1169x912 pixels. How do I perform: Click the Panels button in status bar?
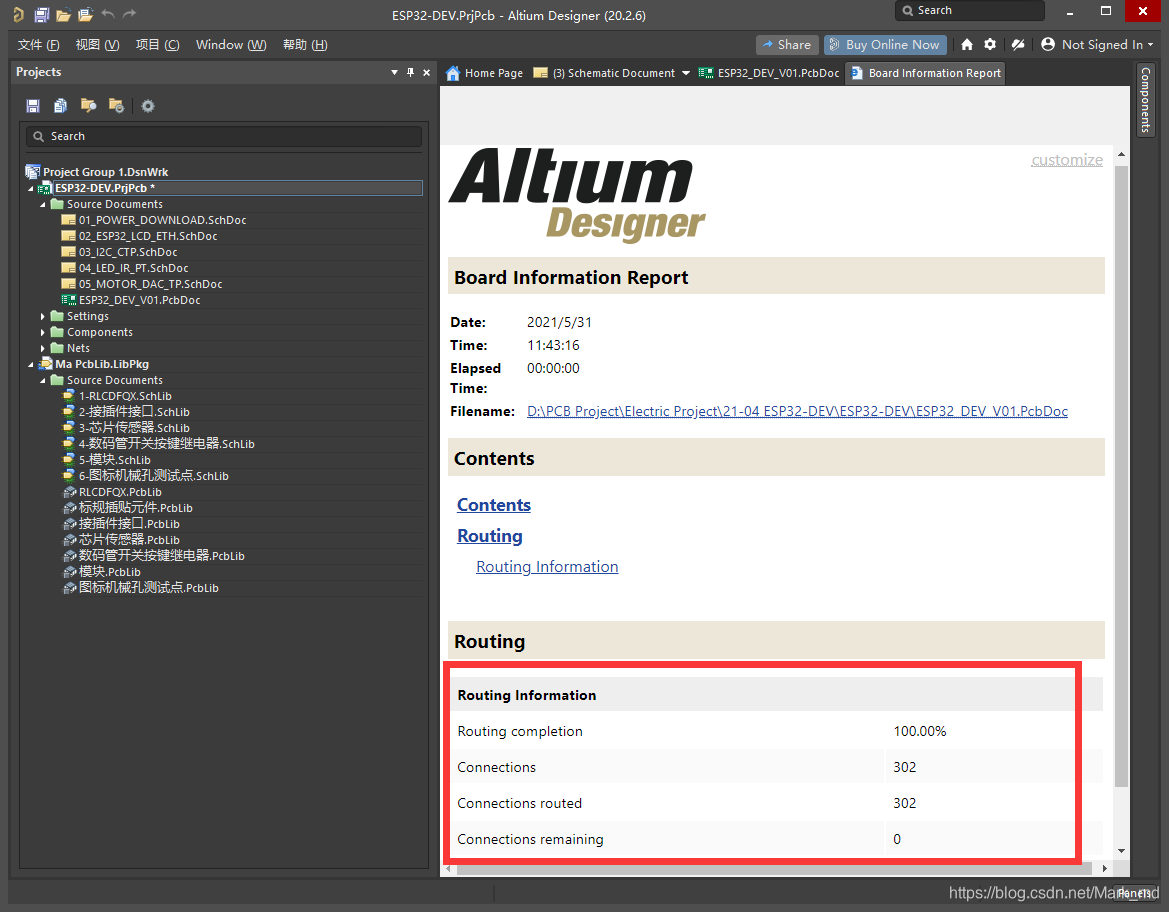[x=1135, y=893]
